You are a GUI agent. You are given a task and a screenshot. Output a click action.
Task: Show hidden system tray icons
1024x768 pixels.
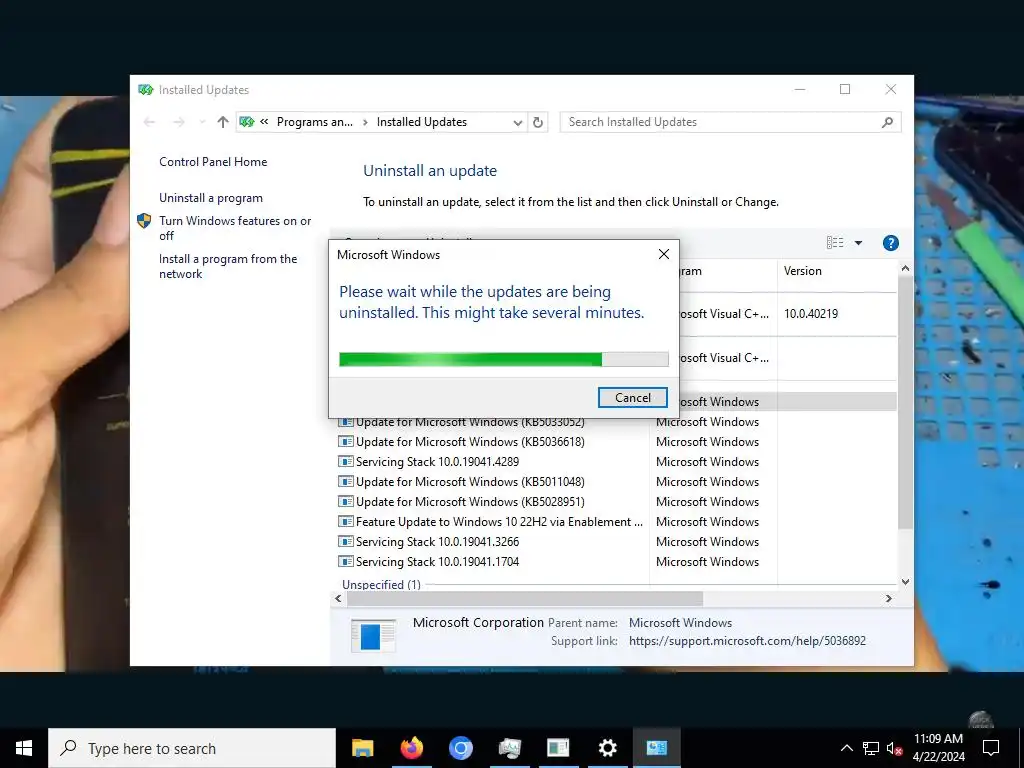[846, 748]
